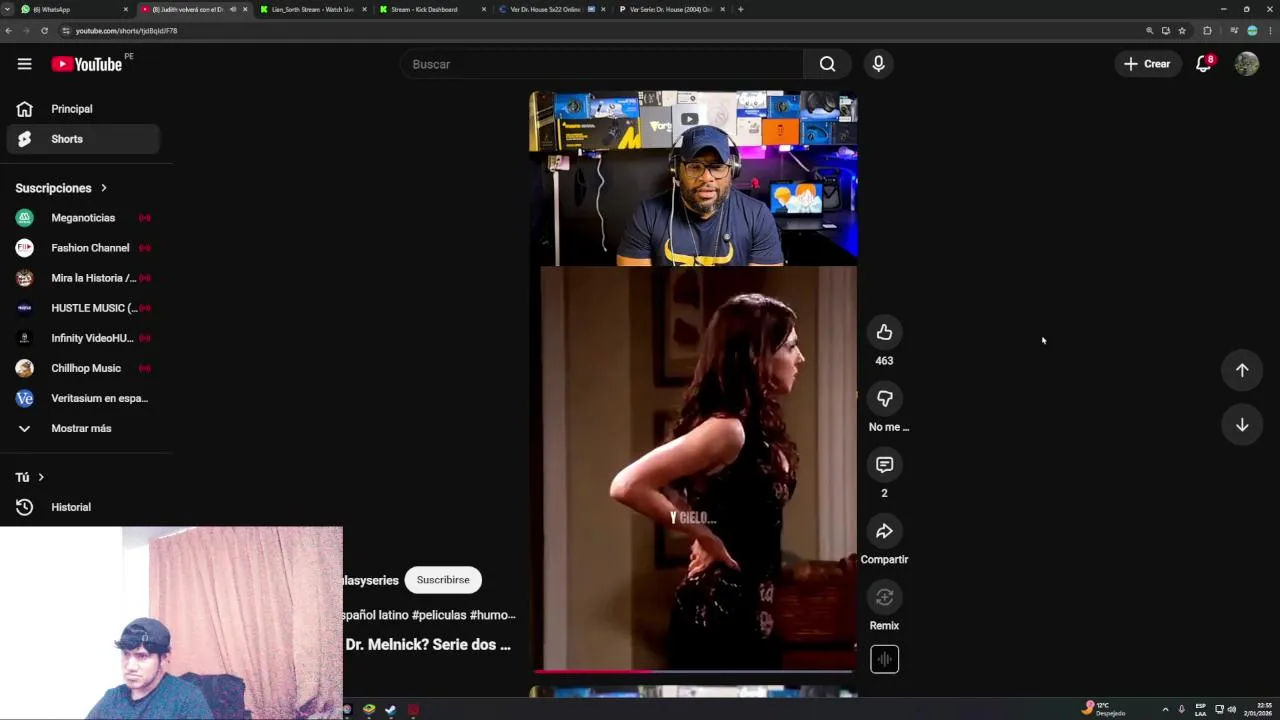Image resolution: width=1280 pixels, height=720 pixels.
Task: Switch to Ver Serie: Dr. House (2004) tab
Action: 670,9
